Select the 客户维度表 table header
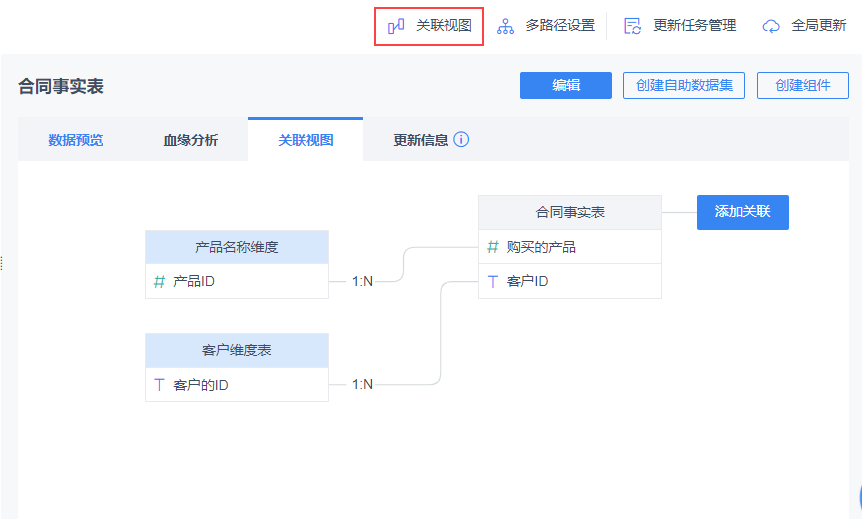 click(x=237, y=350)
